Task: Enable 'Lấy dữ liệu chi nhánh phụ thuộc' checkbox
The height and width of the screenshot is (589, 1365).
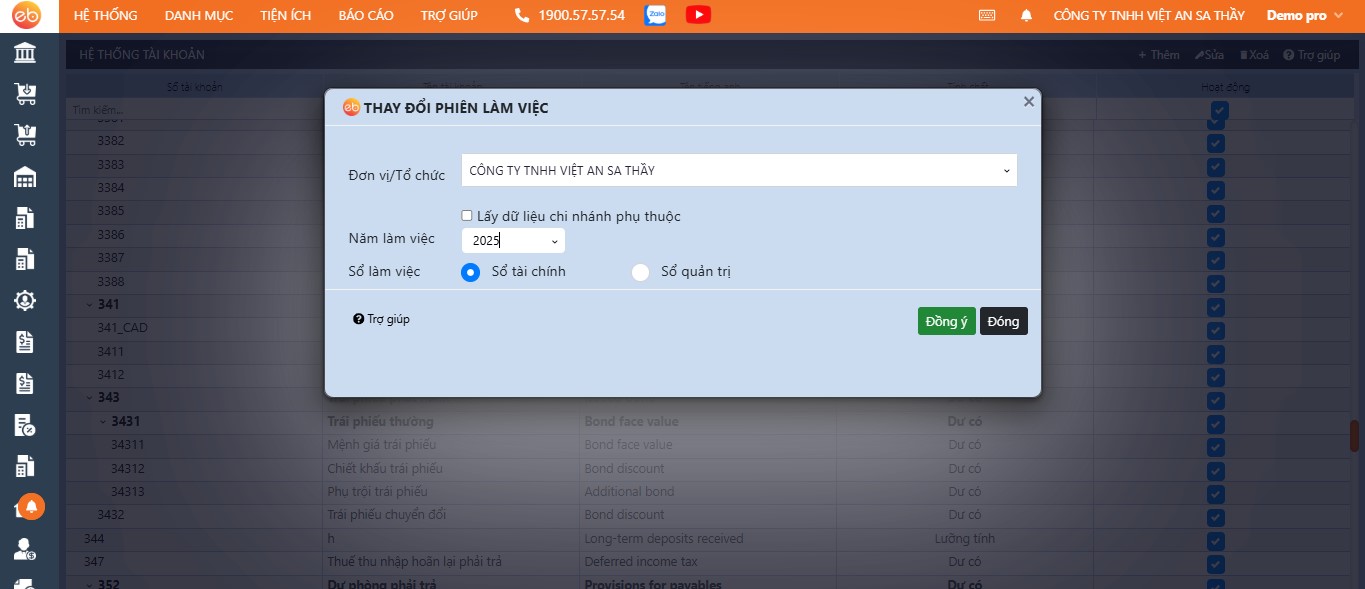Action: coord(467,216)
